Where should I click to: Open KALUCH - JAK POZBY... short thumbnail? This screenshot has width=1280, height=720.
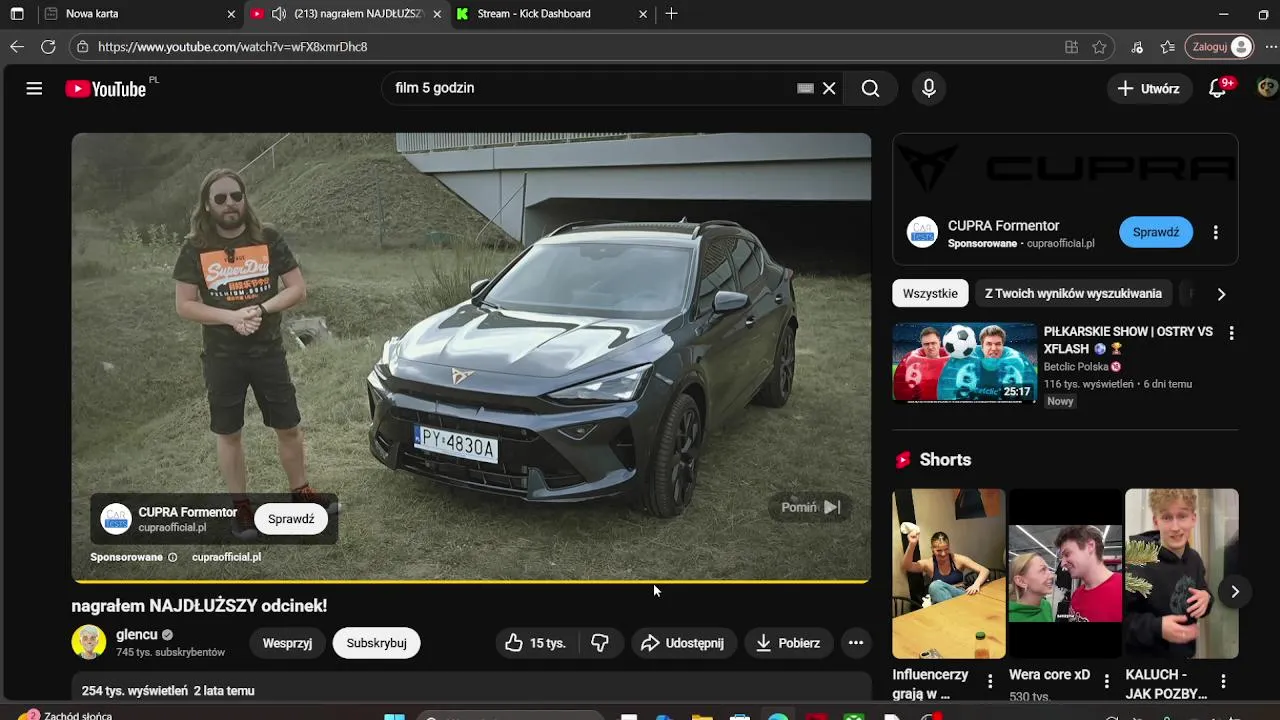(1181, 574)
